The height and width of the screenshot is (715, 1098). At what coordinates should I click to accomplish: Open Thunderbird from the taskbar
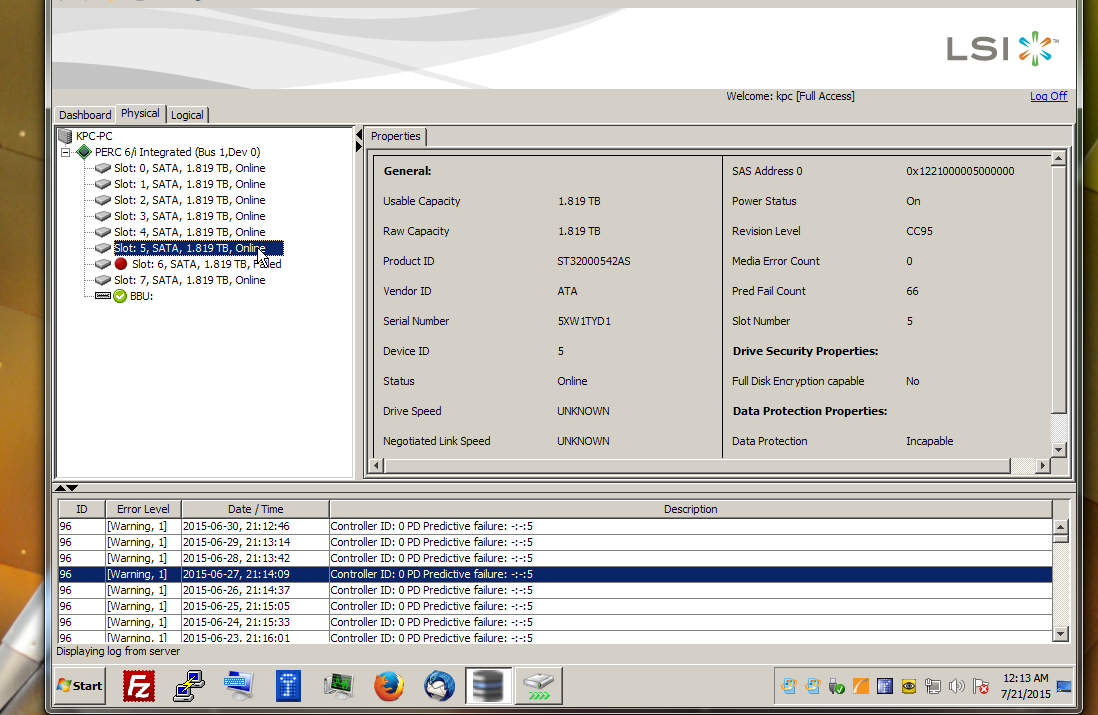[x=439, y=686]
